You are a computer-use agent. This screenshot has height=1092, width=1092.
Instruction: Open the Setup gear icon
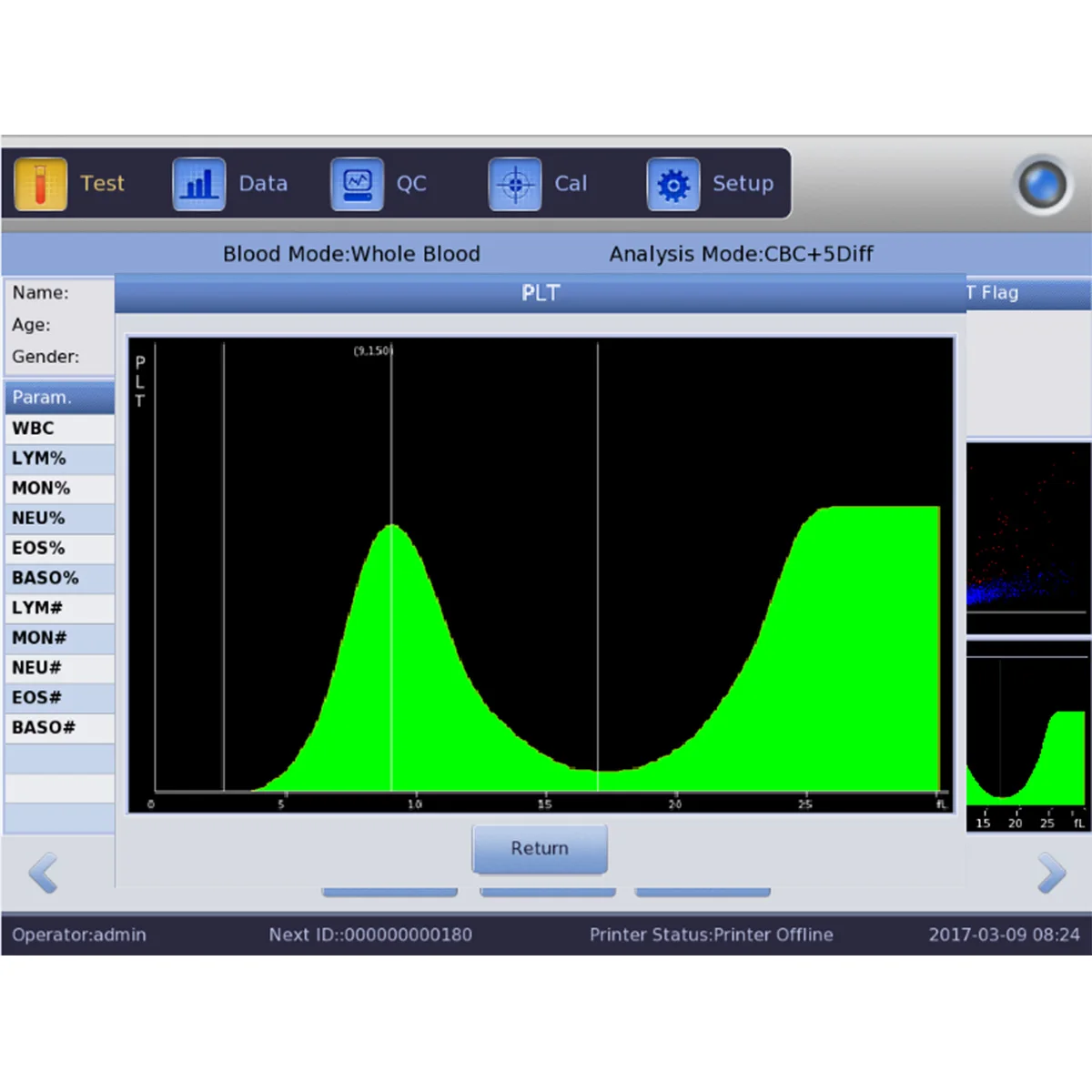(x=673, y=185)
